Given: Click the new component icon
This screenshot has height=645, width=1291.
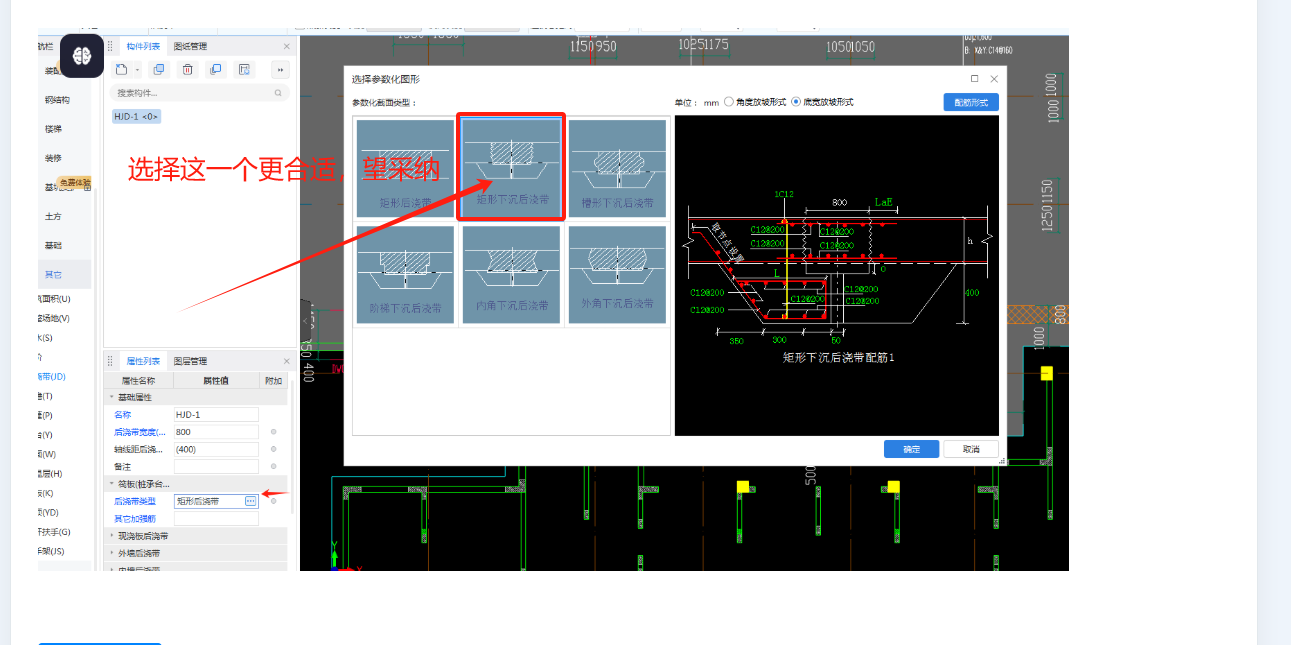Looking at the screenshot, I should pos(120,69).
